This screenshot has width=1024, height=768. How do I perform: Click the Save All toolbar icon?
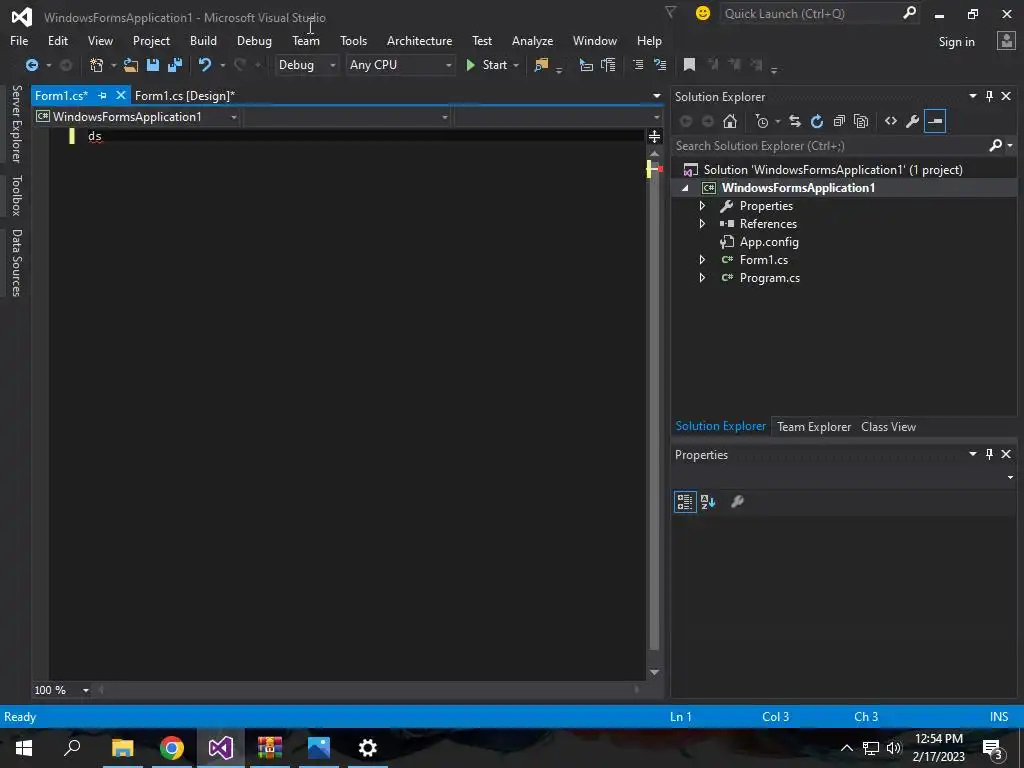[175, 65]
